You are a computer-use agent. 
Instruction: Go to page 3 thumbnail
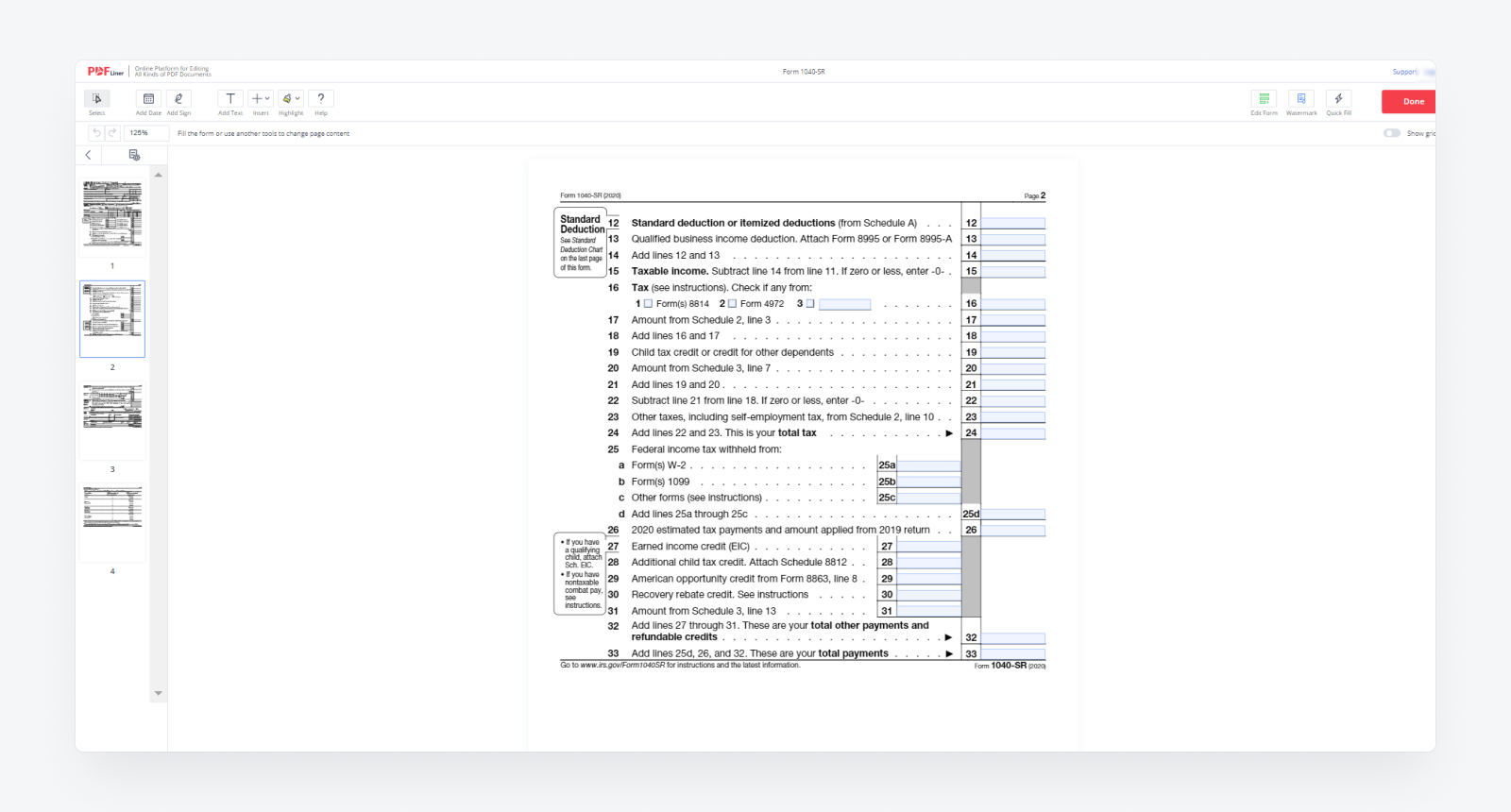coord(112,421)
